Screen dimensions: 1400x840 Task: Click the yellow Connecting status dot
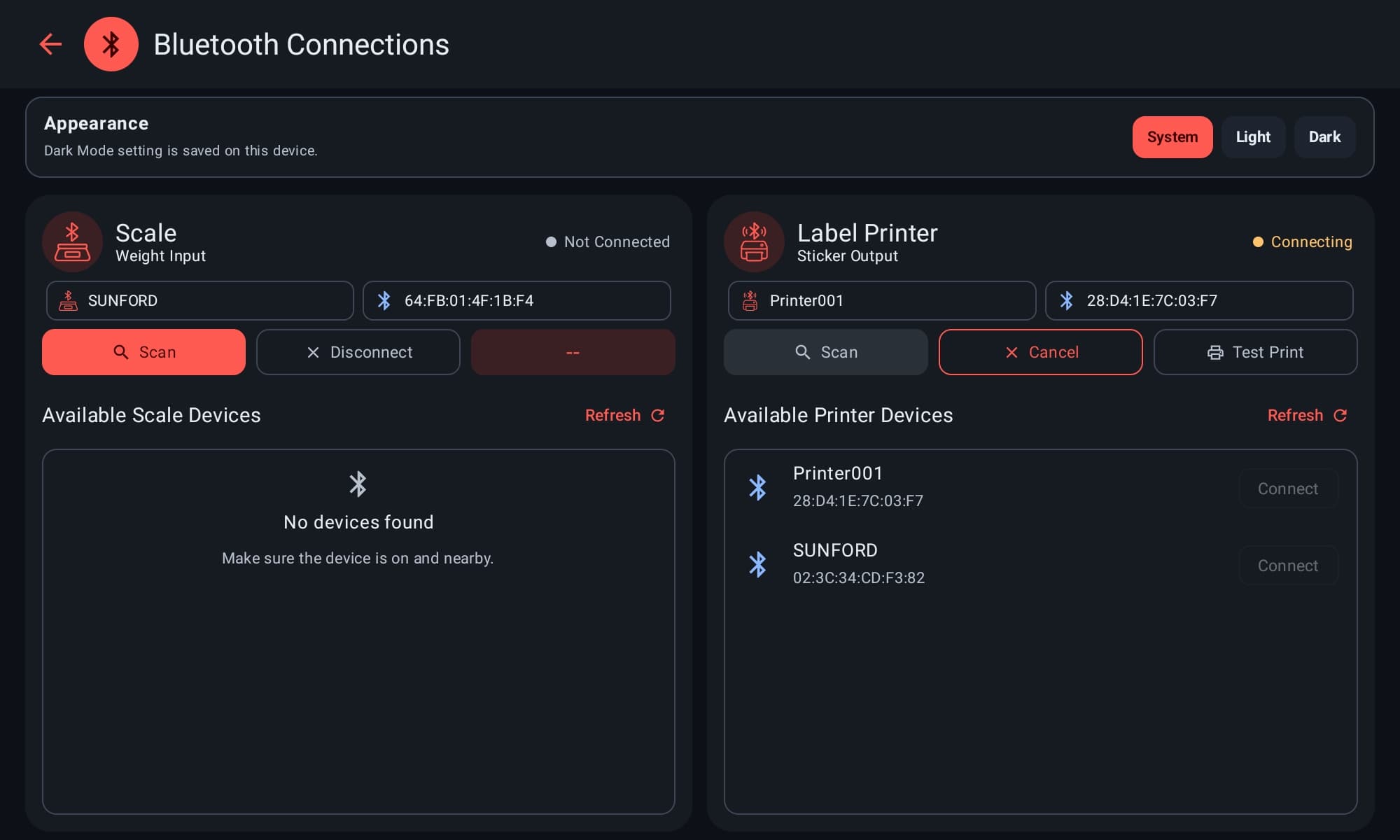coord(1258,241)
